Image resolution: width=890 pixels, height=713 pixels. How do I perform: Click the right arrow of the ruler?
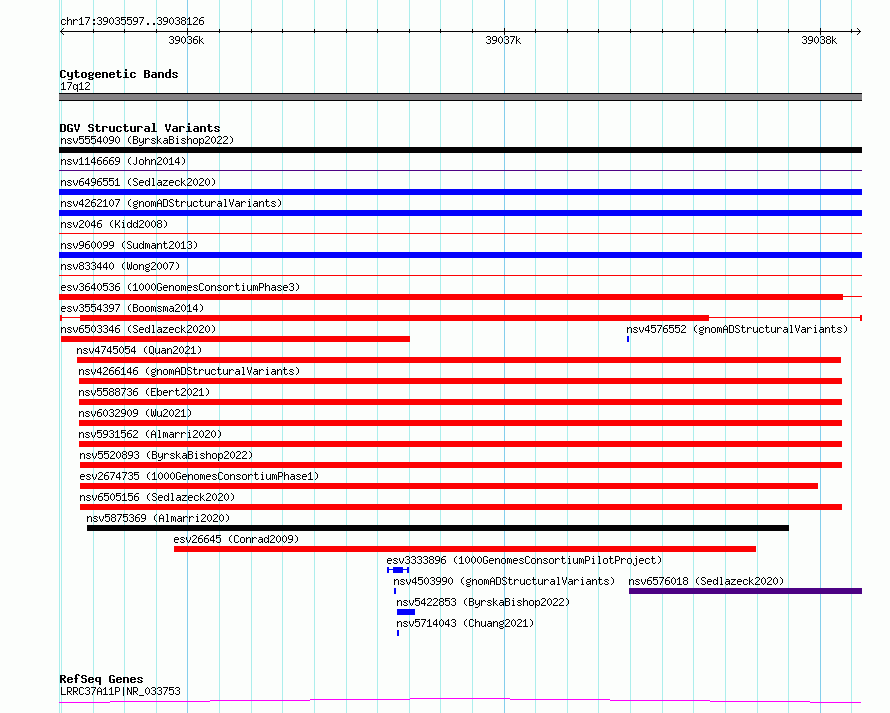tap(858, 32)
